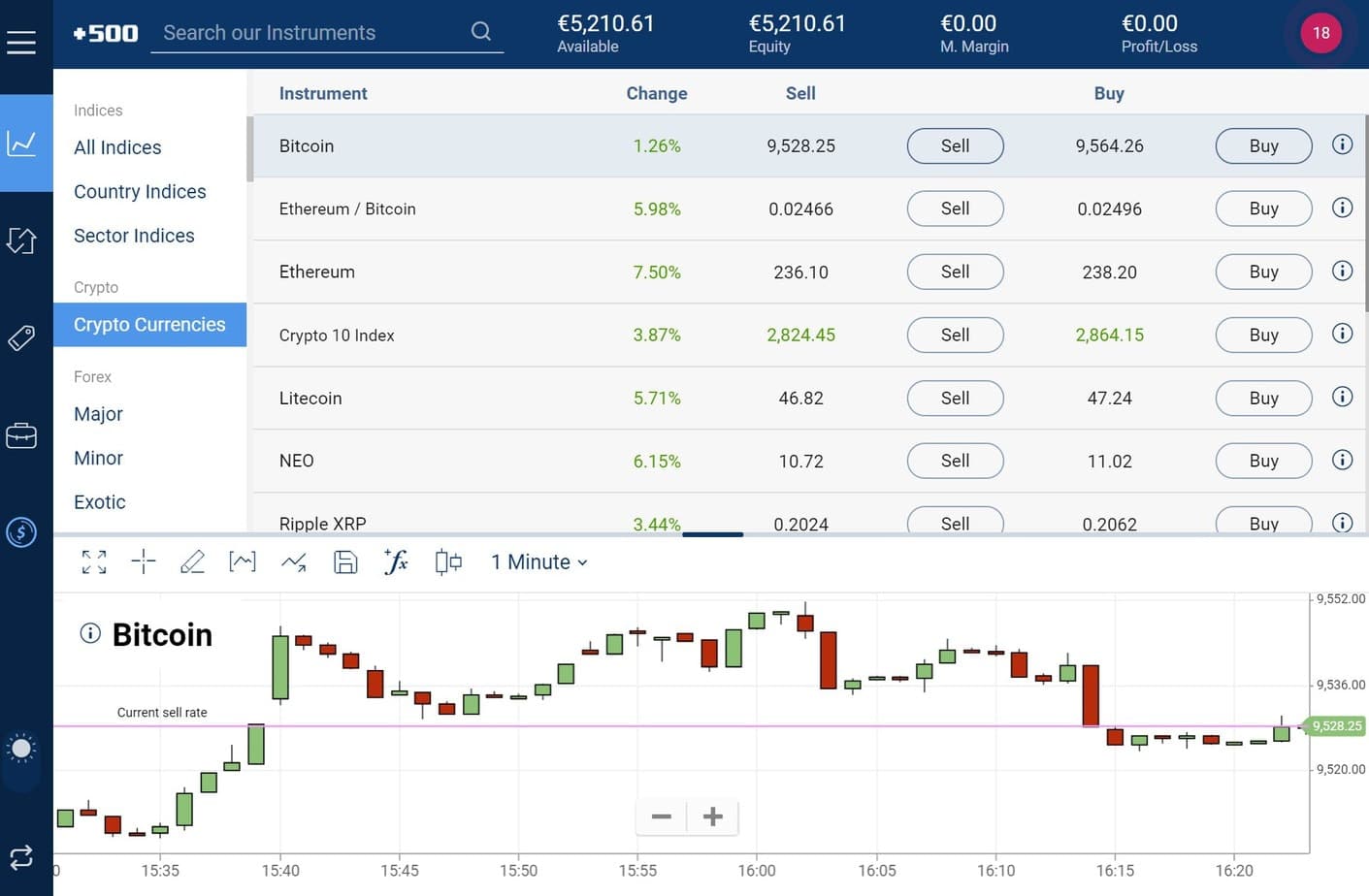Viewport: 1369px width, 896px height.
Task: Click the save chart icon
Action: tap(345, 561)
